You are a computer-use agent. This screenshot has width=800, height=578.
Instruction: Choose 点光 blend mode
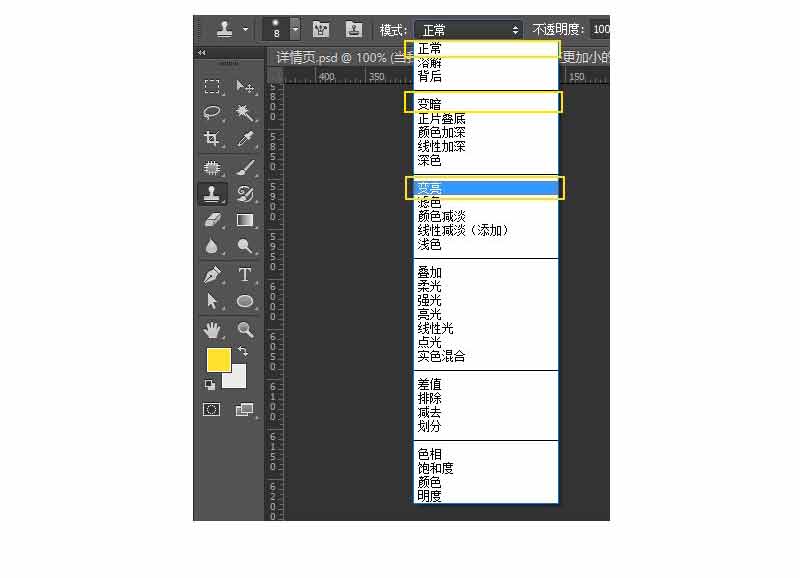coord(486,342)
